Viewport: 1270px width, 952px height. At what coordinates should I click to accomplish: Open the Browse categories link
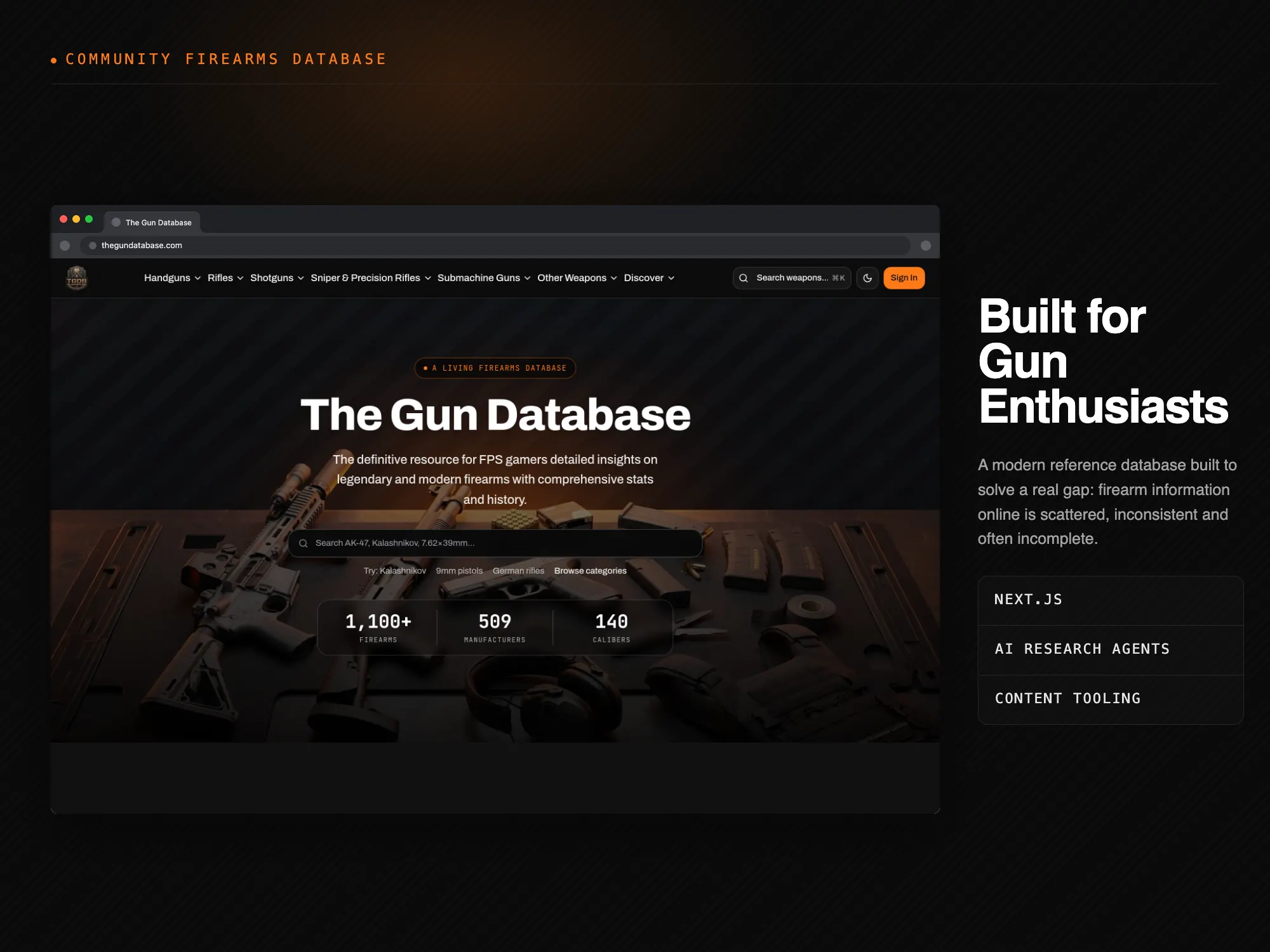coord(590,571)
